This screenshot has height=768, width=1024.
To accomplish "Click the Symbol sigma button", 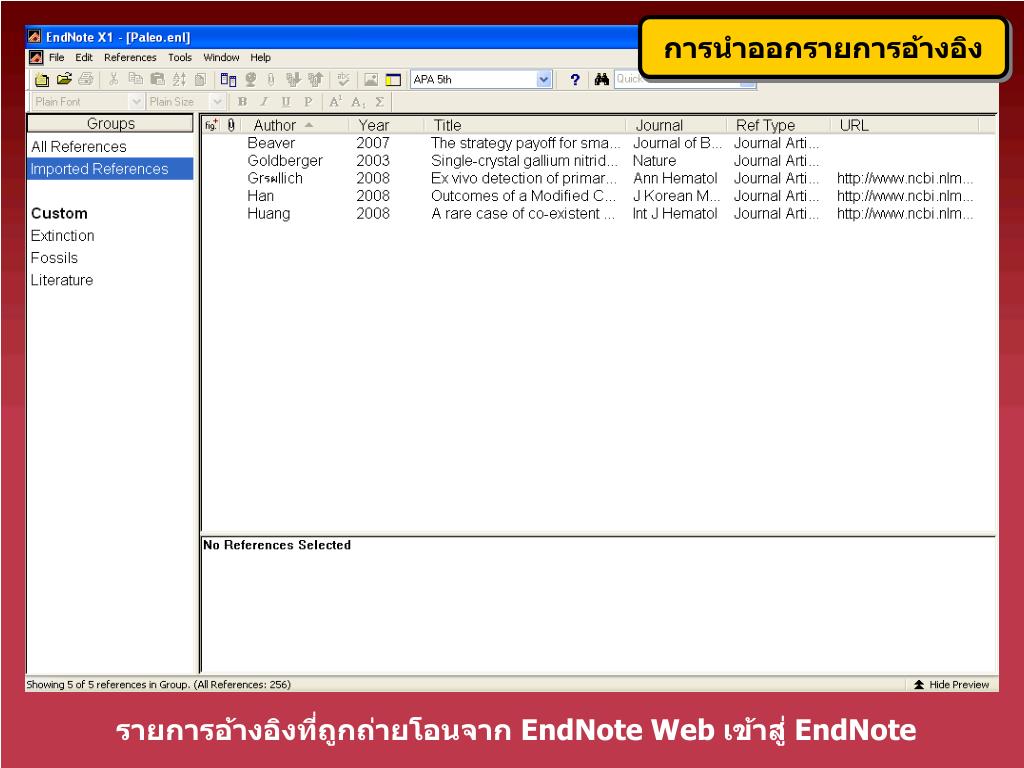I will 379,102.
